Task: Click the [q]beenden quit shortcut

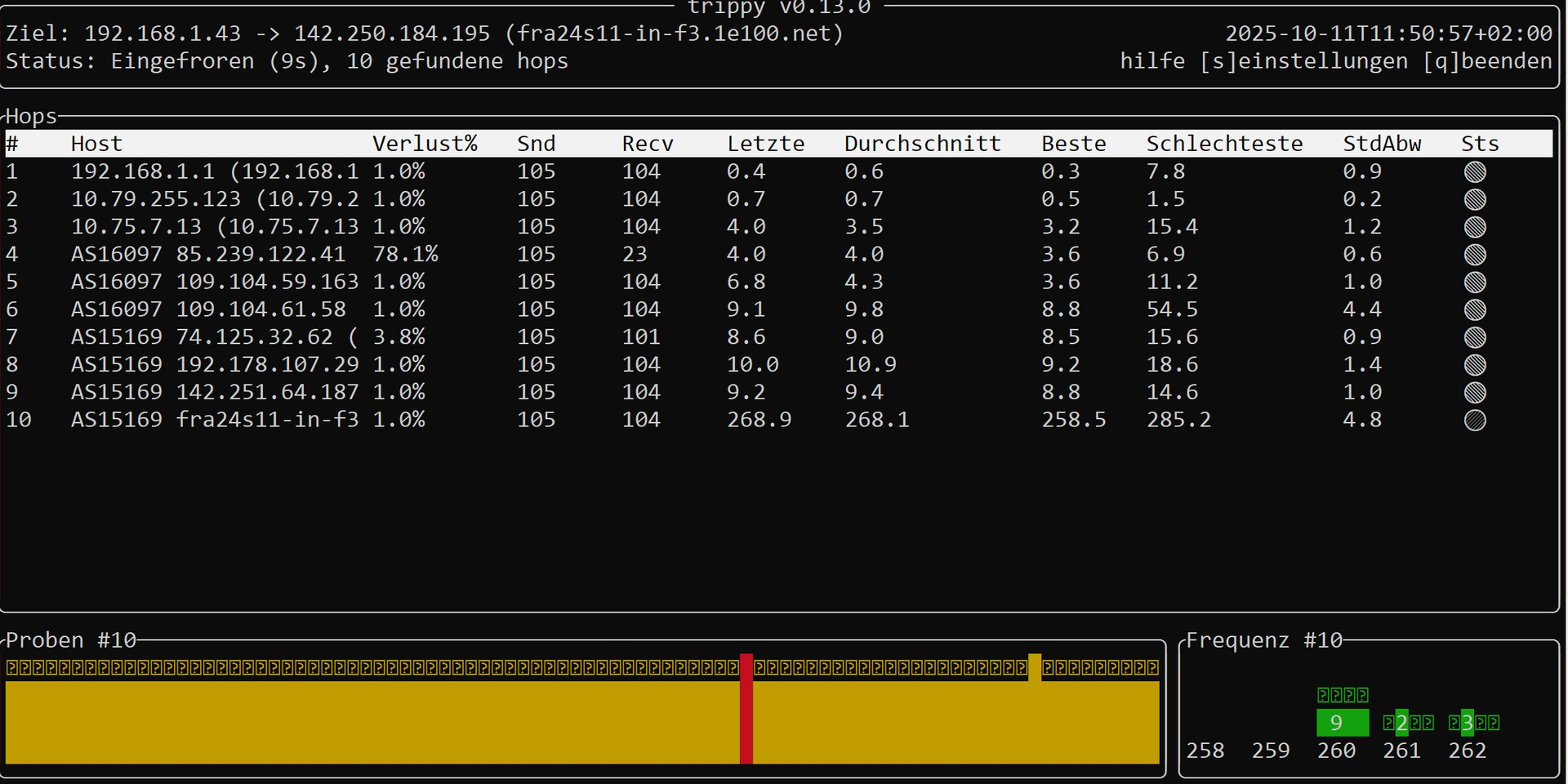Action: coord(1487,61)
